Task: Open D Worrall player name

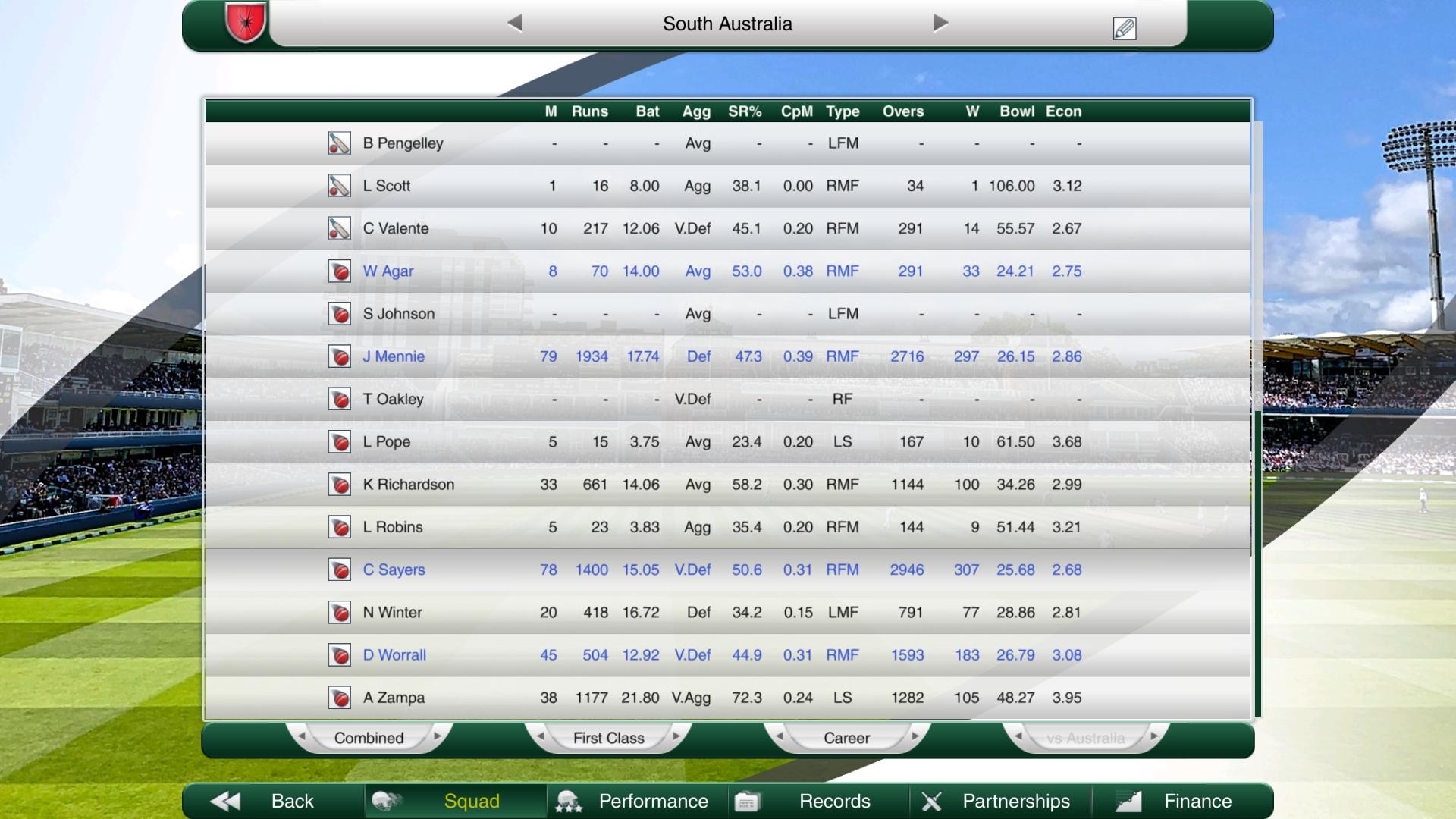Action: coord(394,655)
